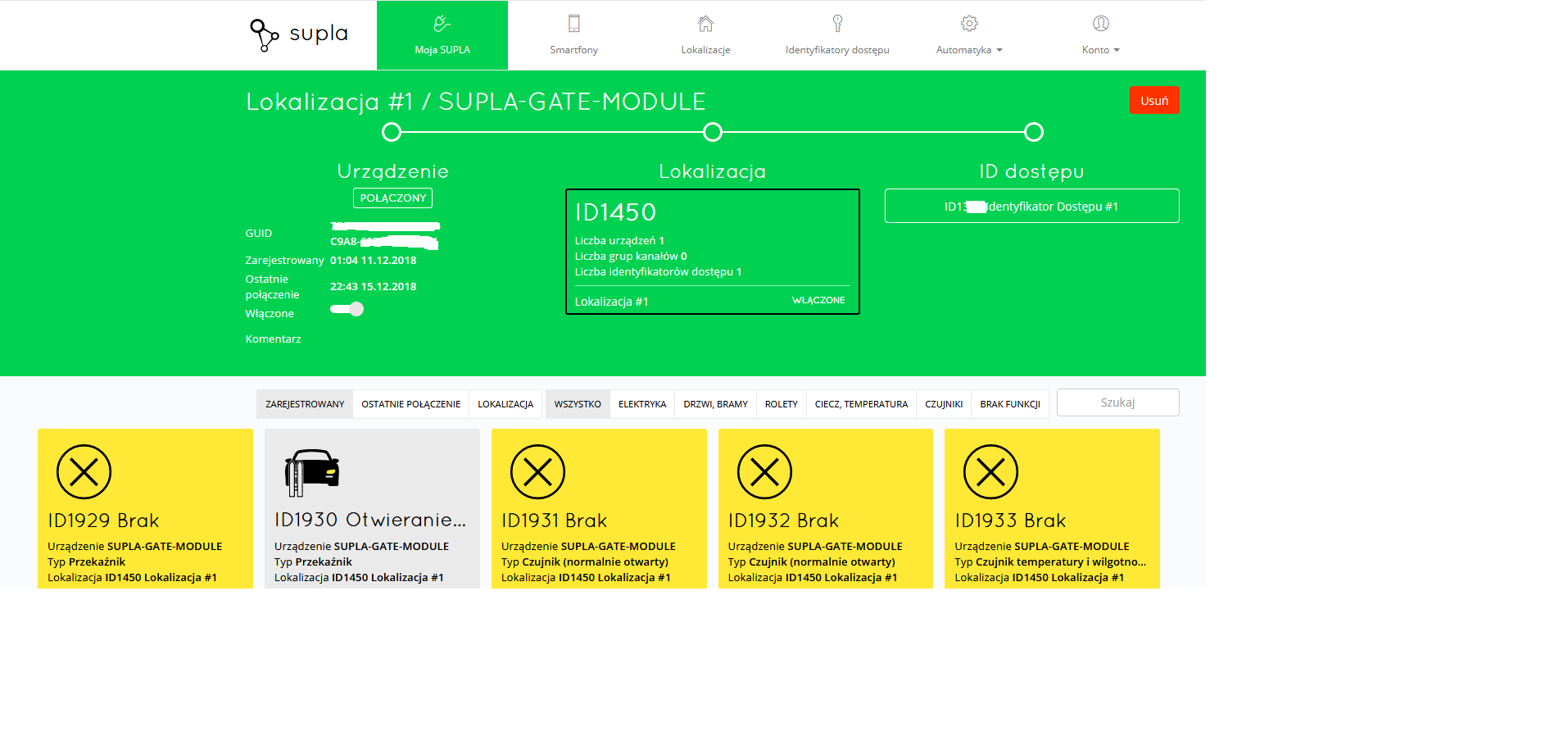Open the ID1929 Brak title
1568x741 pixels.
103,521
